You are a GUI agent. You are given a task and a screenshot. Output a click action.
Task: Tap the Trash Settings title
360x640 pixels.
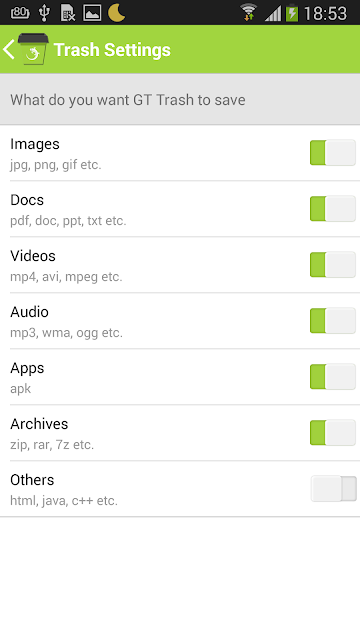point(112,50)
